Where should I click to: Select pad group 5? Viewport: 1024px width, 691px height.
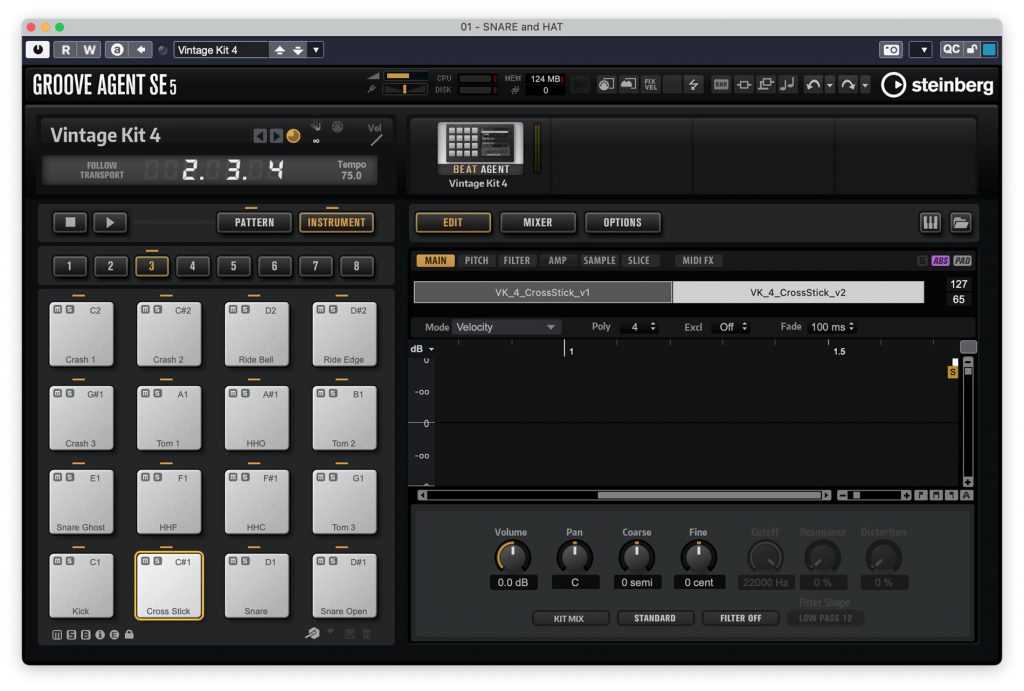pyautogui.click(x=233, y=266)
